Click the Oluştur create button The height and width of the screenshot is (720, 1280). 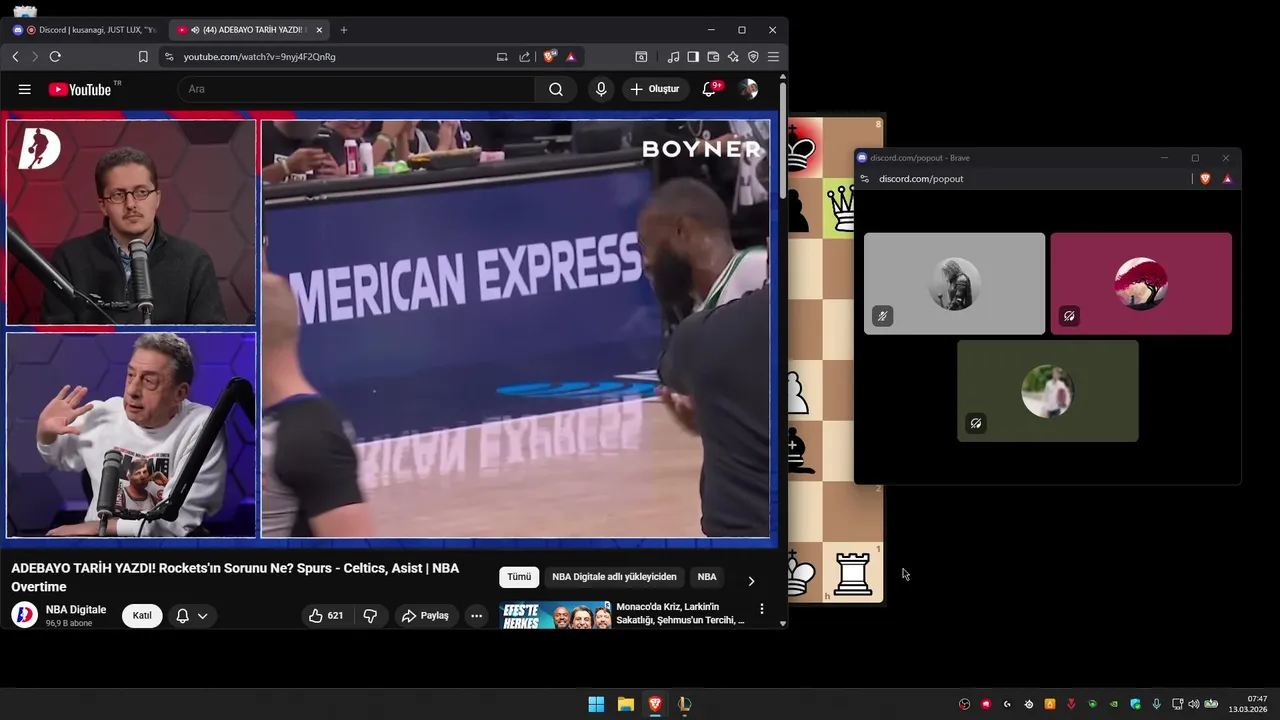(656, 89)
